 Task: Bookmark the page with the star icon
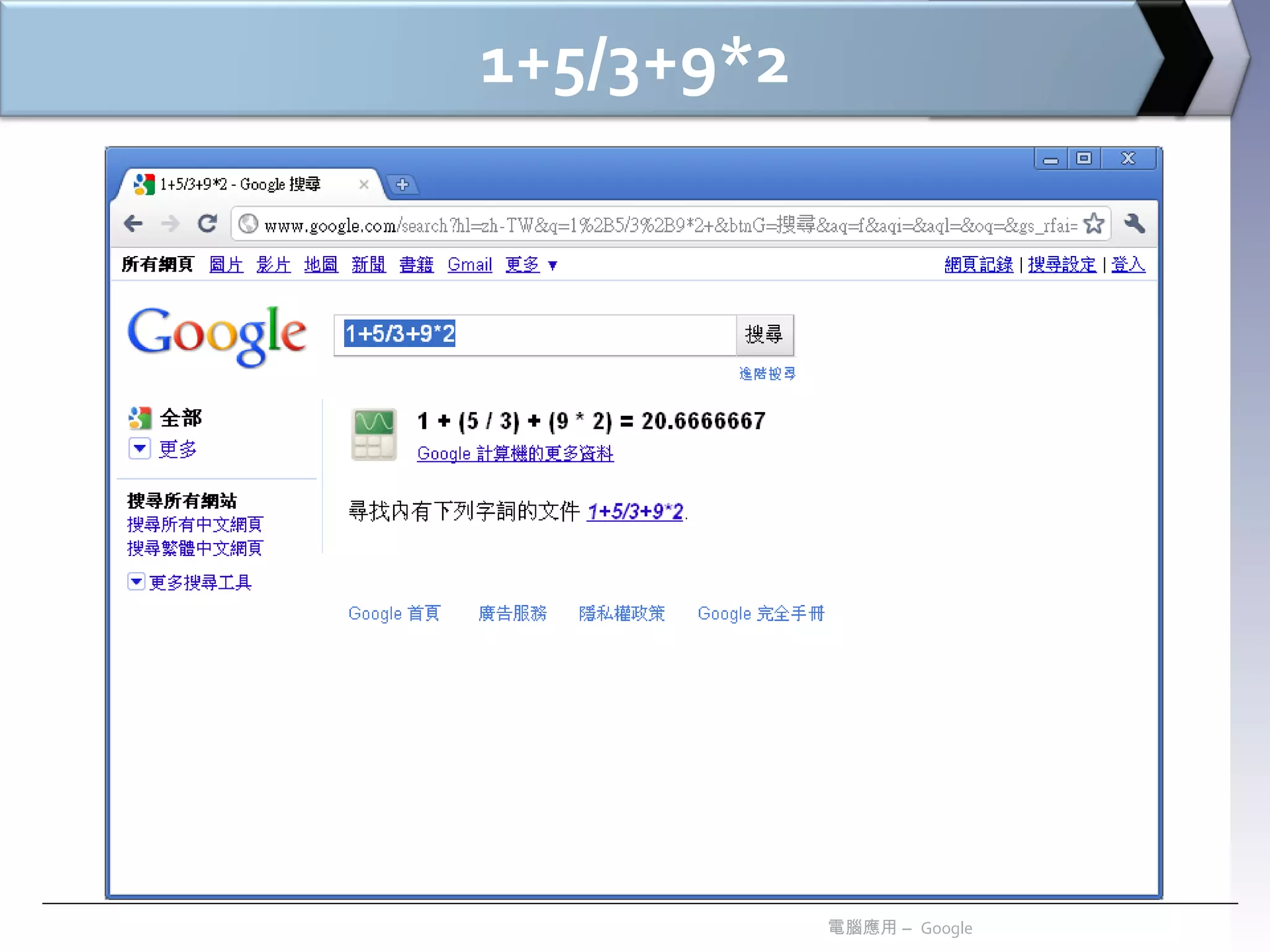1094,224
